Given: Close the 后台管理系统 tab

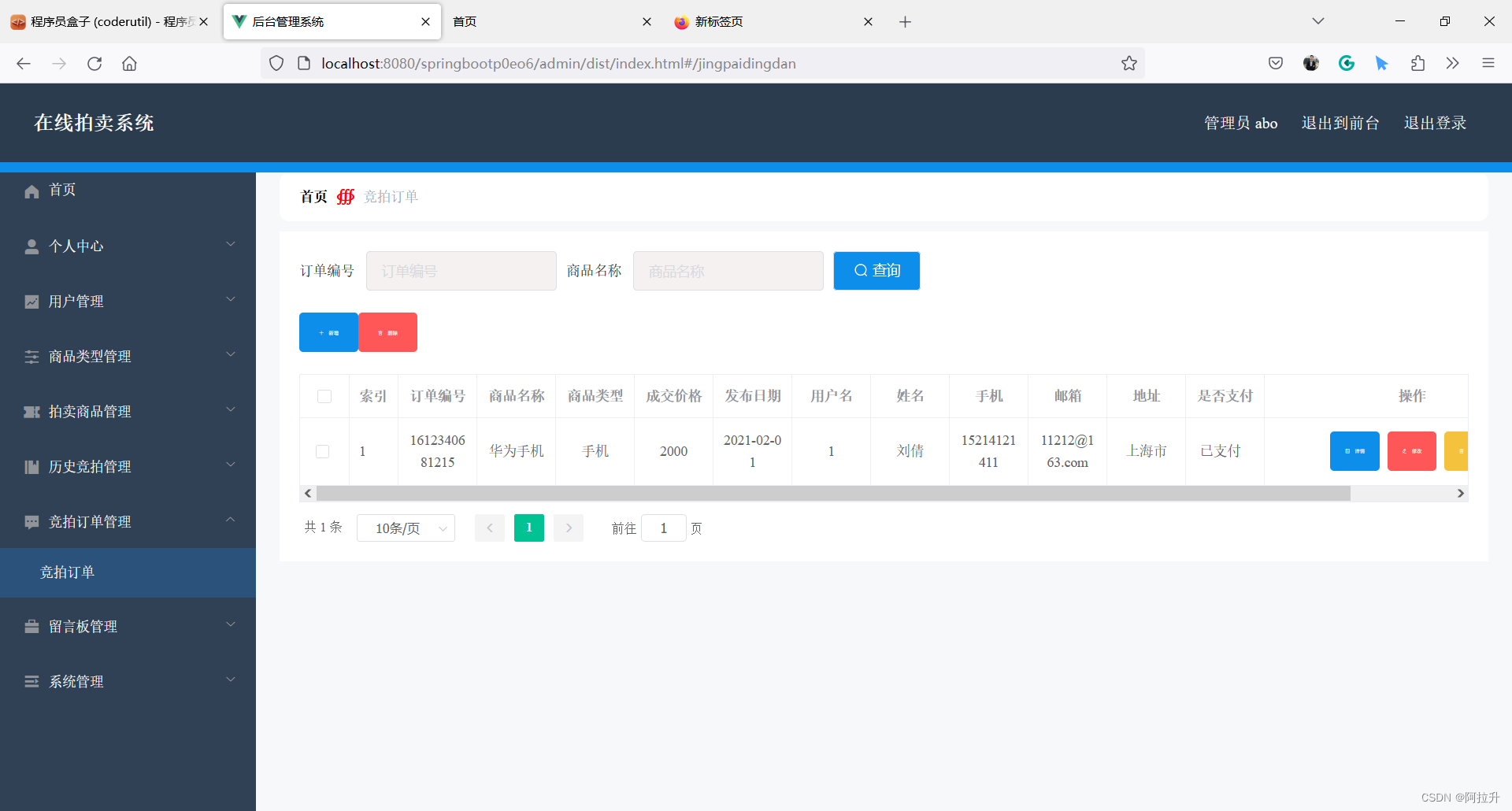Looking at the screenshot, I should pyautogui.click(x=425, y=22).
